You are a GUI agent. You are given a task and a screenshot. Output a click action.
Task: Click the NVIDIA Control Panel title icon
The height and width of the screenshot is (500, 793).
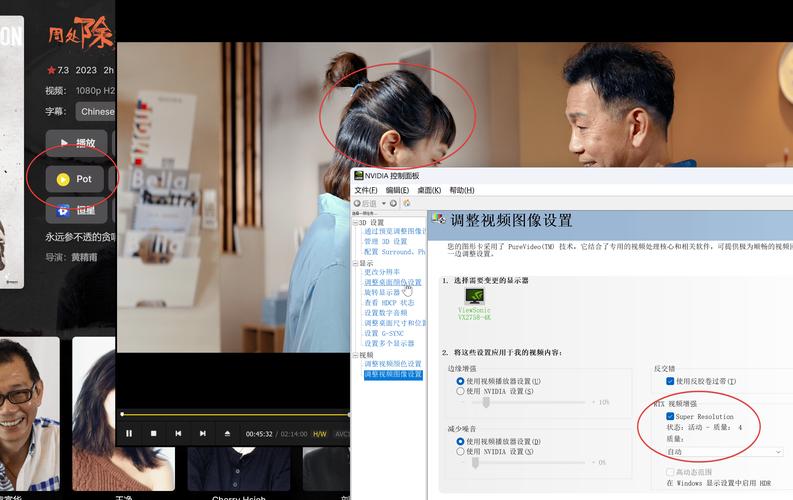[359, 175]
